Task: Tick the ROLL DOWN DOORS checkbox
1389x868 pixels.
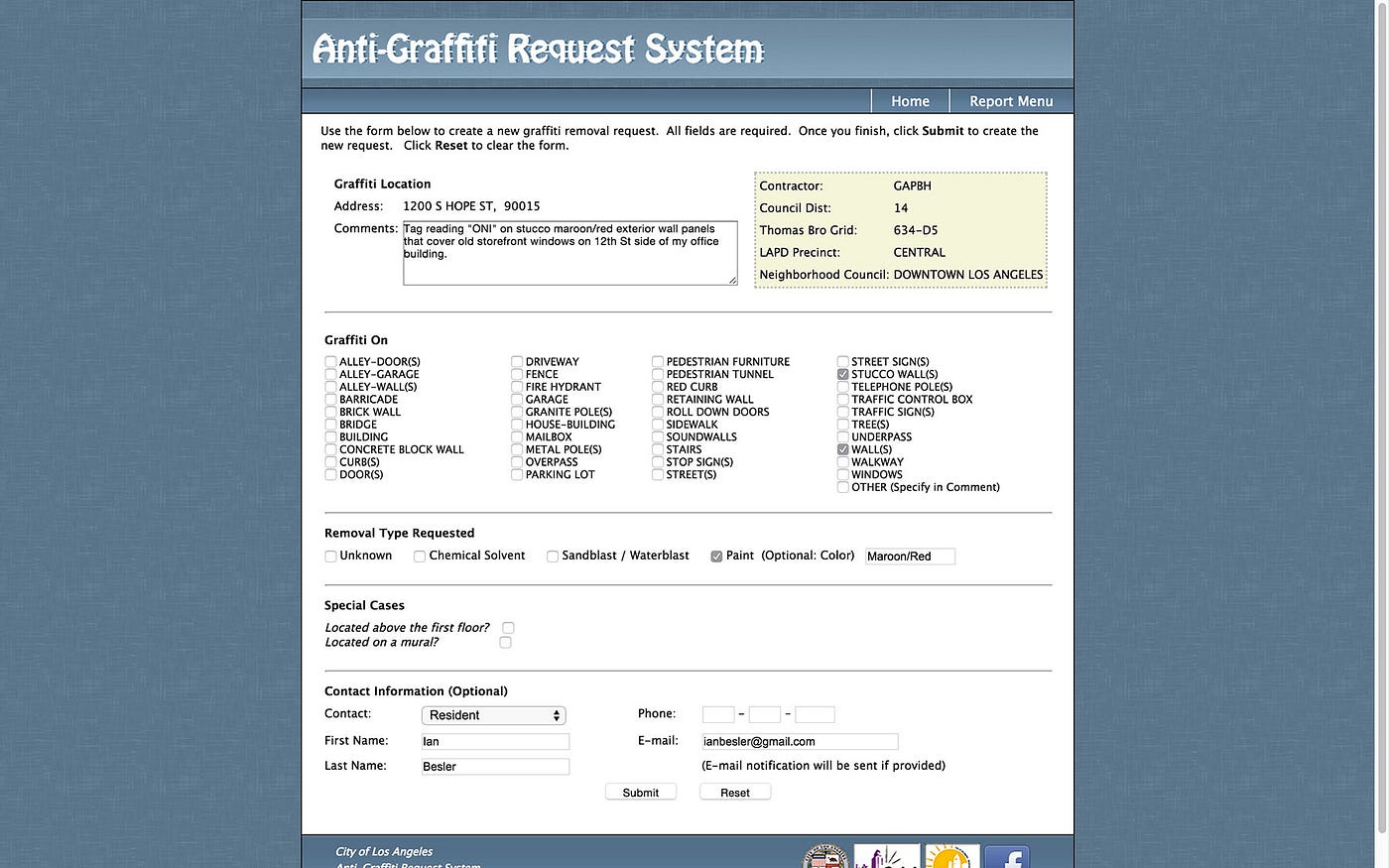Action: pos(658,412)
